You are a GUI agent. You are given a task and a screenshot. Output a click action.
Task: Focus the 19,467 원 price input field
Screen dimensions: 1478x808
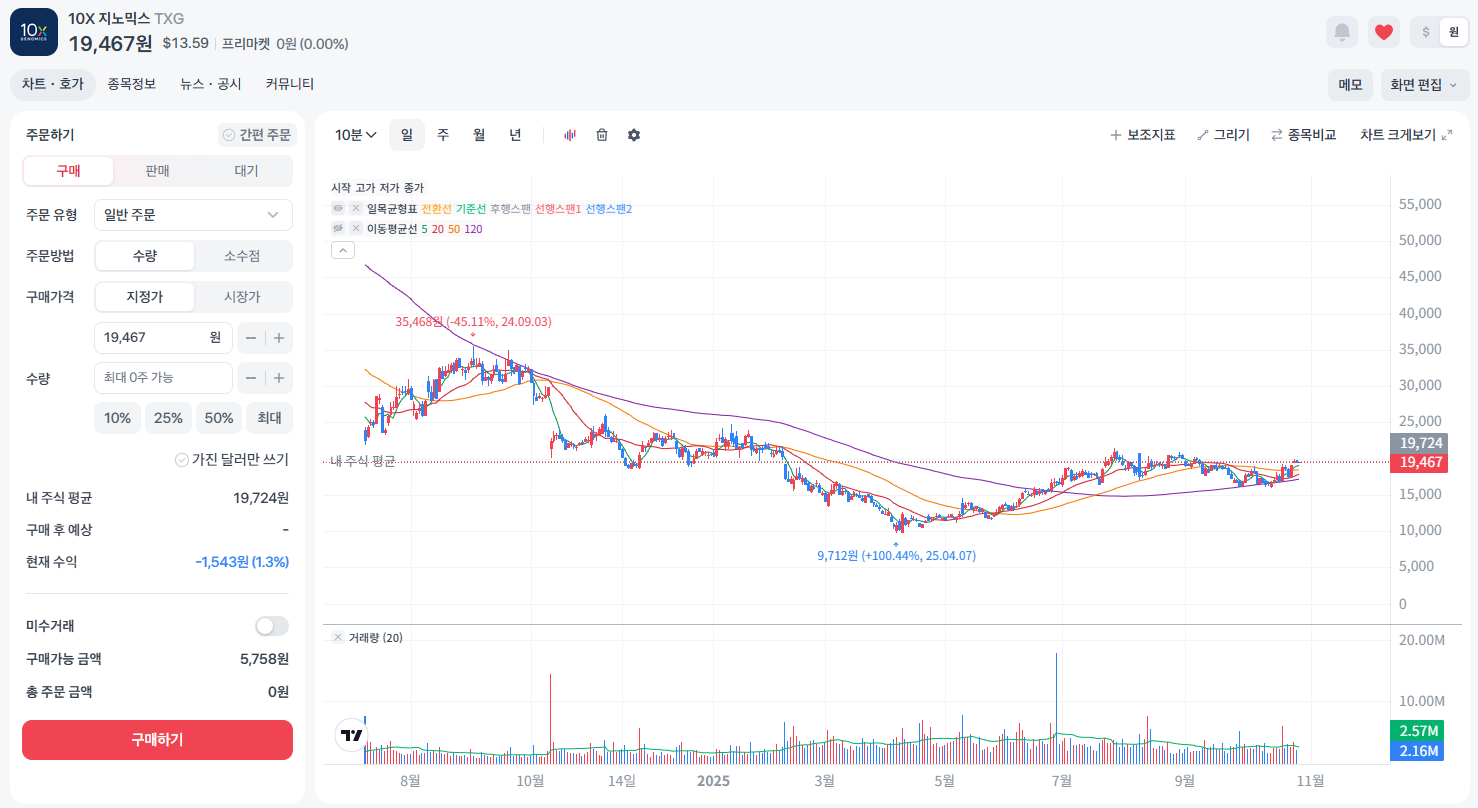(x=163, y=338)
